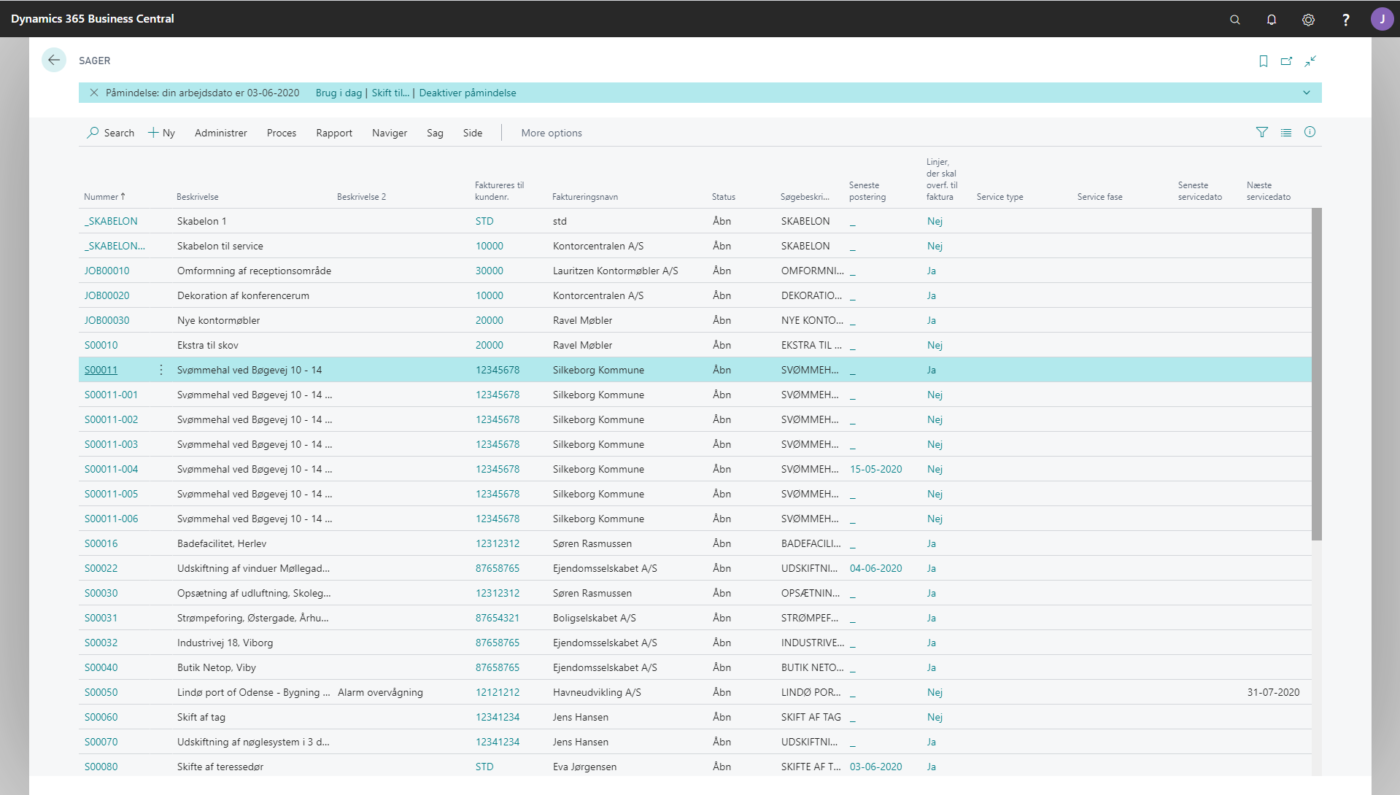Screen dimensions: 1400x795
Task: Open the Service type column header
Action: point(1000,197)
